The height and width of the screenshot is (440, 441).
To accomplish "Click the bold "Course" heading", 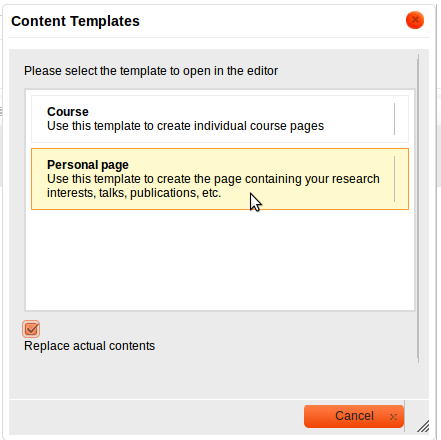I will (68, 112).
